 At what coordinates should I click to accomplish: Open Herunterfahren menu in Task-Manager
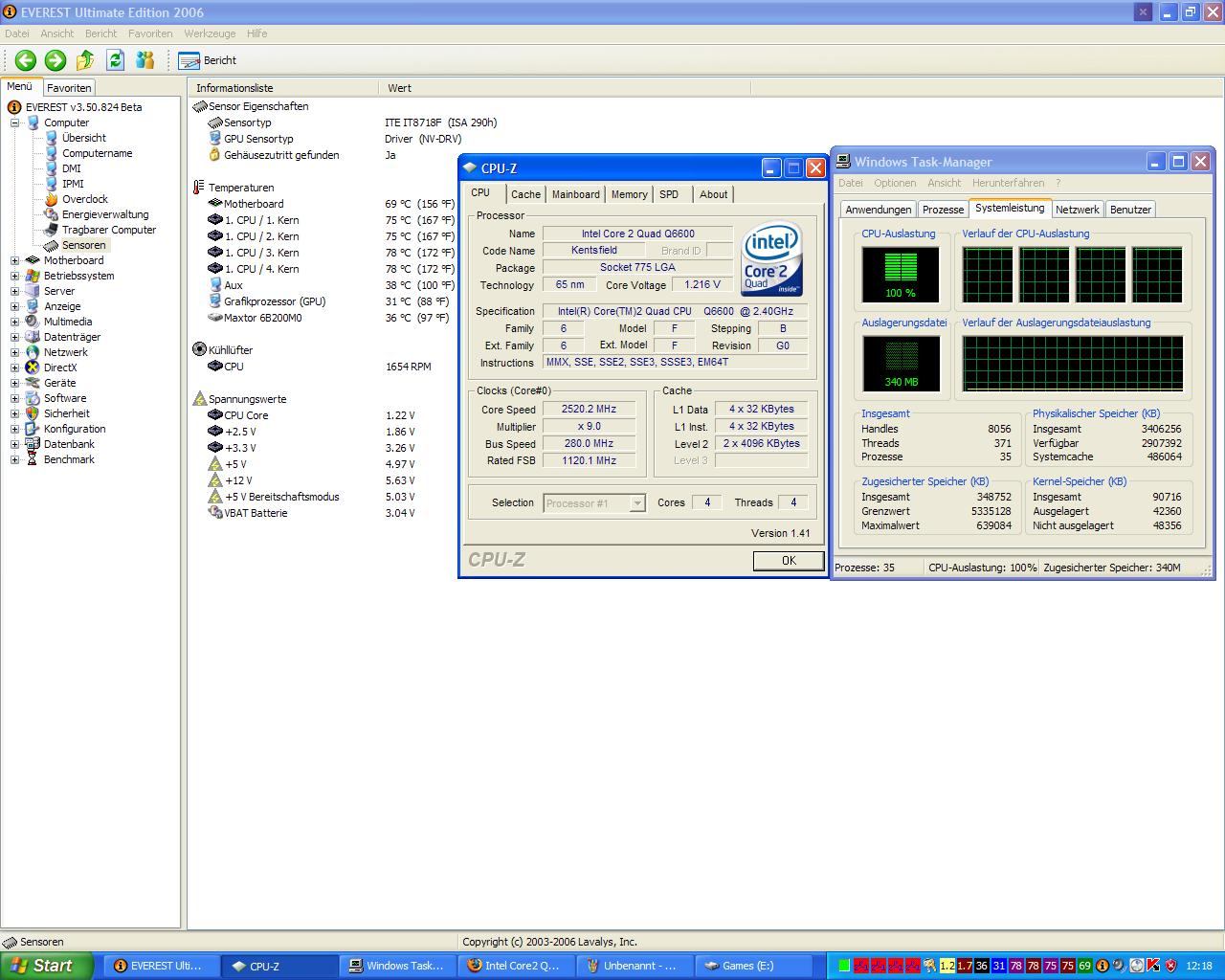pos(1008,183)
